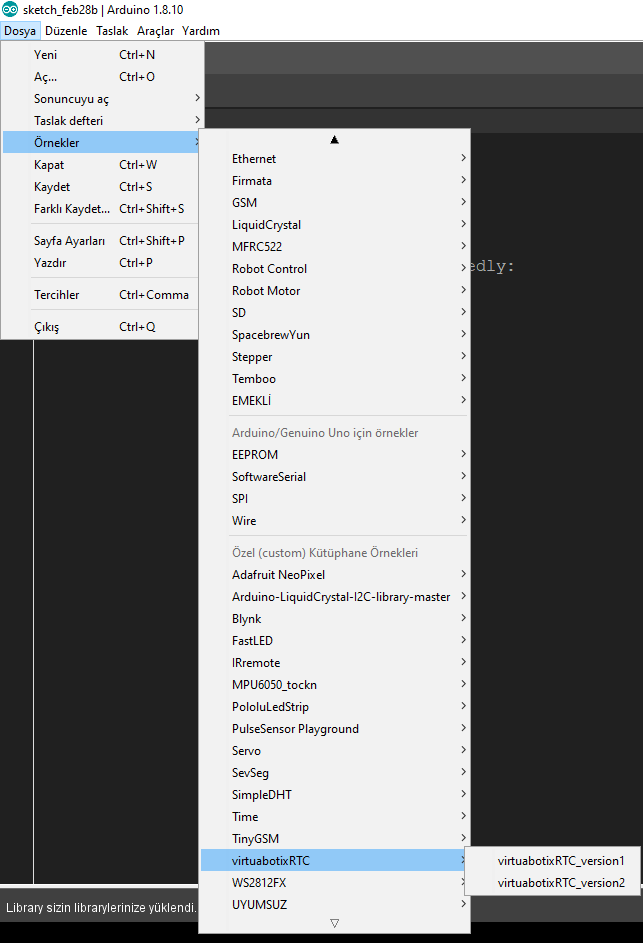Open the Taslak menu
This screenshot has width=643, height=943.
[x=112, y=31]
